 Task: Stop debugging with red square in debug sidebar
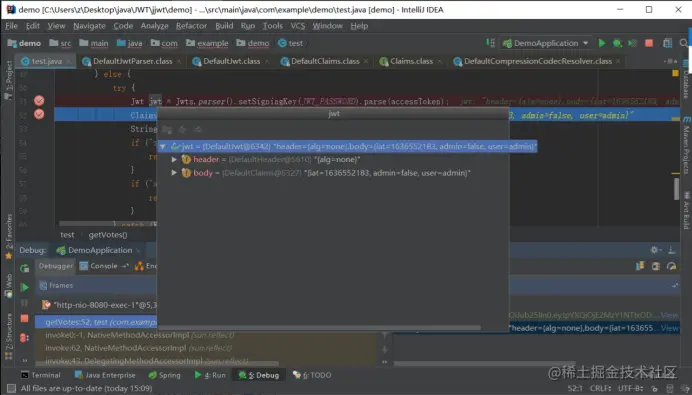coord(25,318)
